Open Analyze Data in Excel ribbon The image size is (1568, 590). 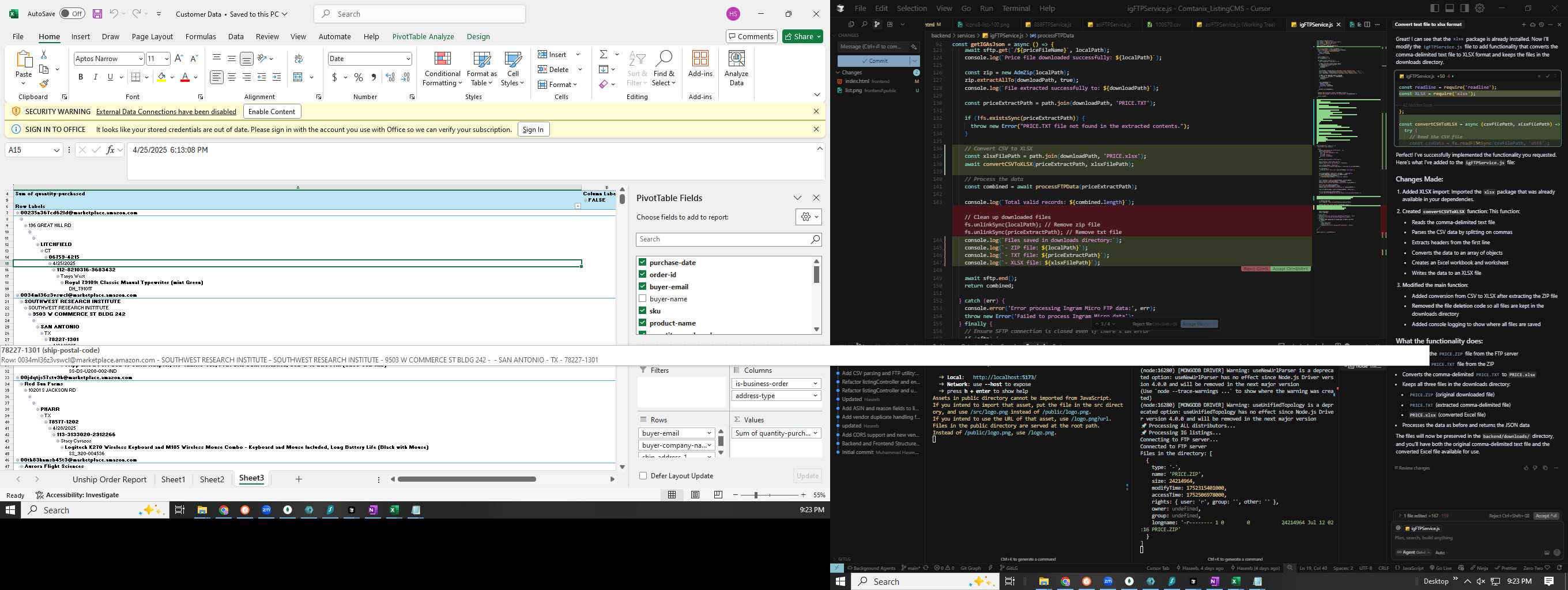[737, 67]
